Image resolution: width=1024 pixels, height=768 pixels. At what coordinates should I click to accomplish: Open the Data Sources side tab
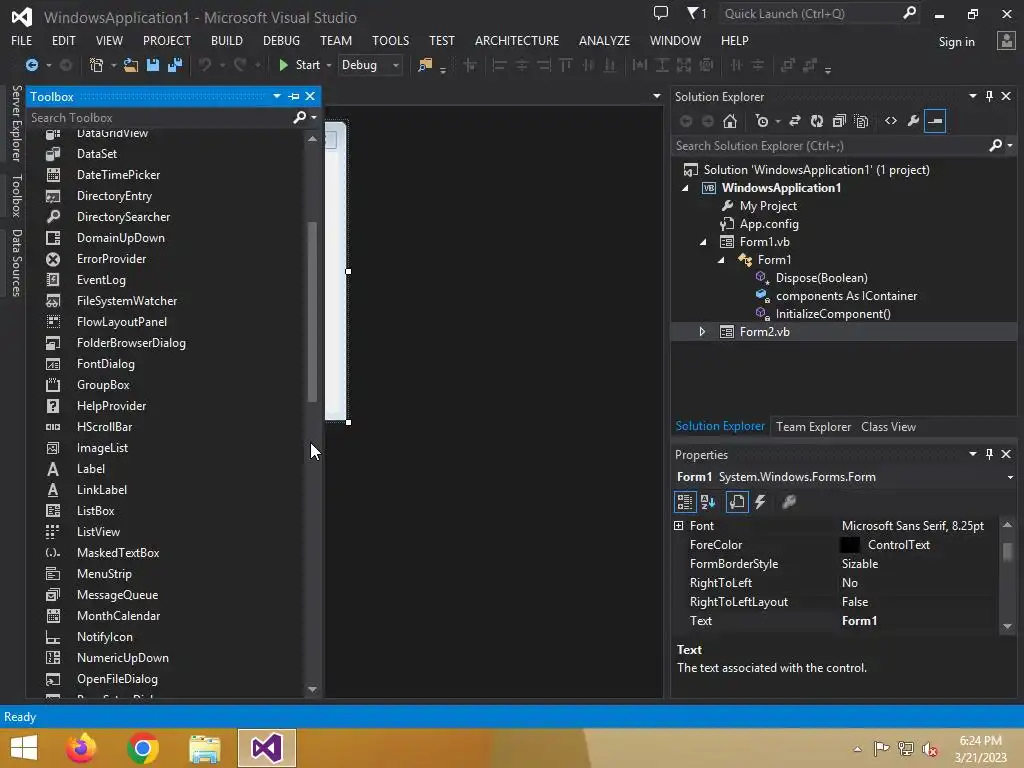coord(16,263)
